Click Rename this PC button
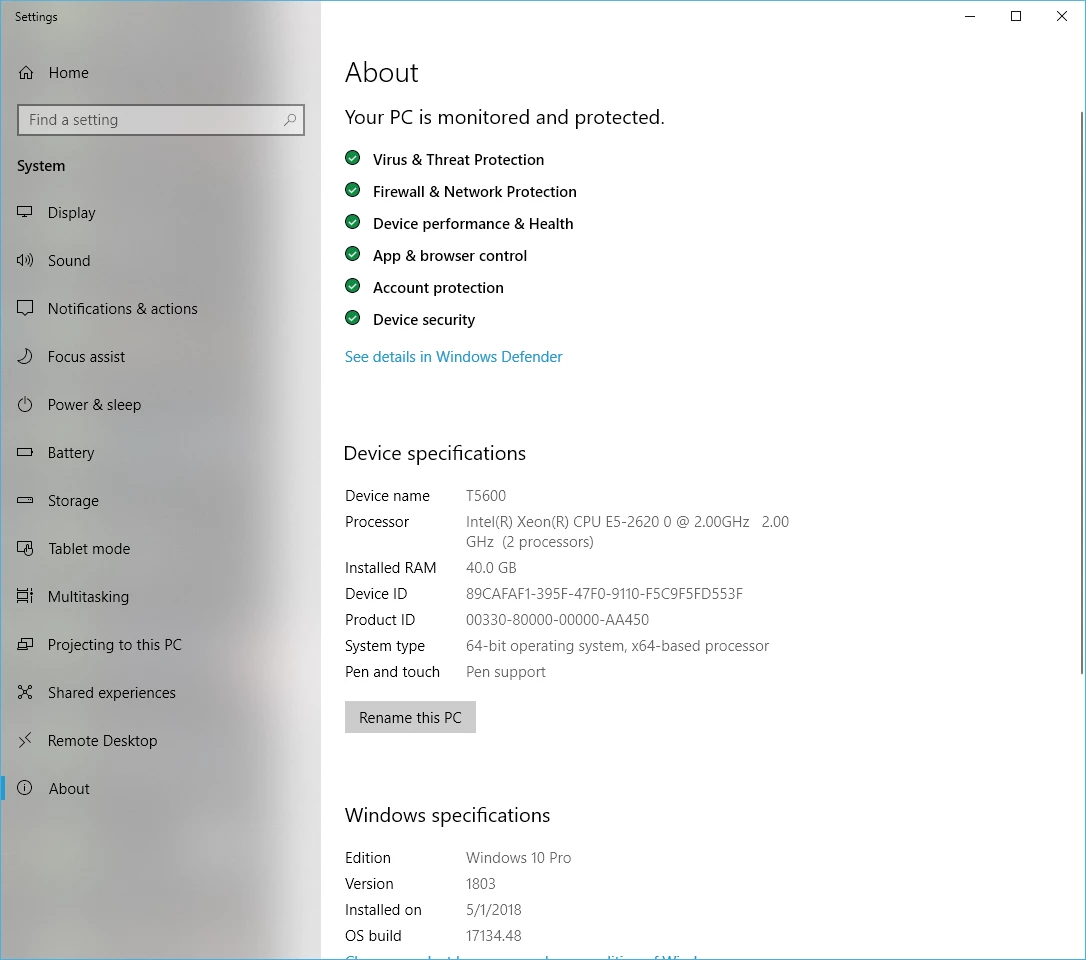The height and width of the screenshot is (960, 1086). coord(410,717)
